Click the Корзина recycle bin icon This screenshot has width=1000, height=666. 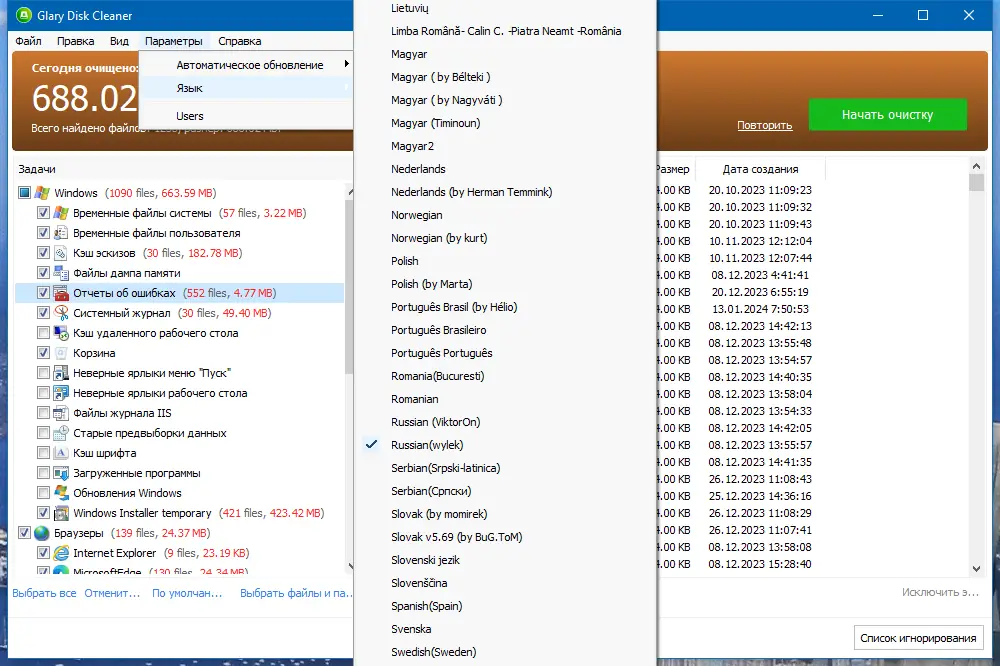tap(61, 353)
